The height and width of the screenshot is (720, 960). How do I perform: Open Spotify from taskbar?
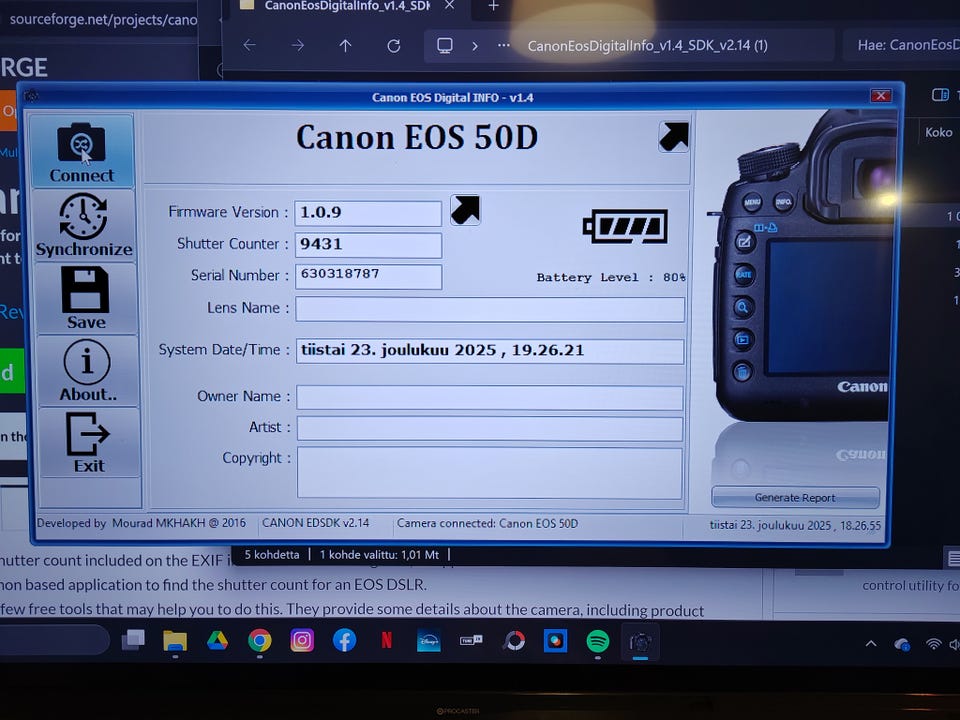click(x=598, y=642)
